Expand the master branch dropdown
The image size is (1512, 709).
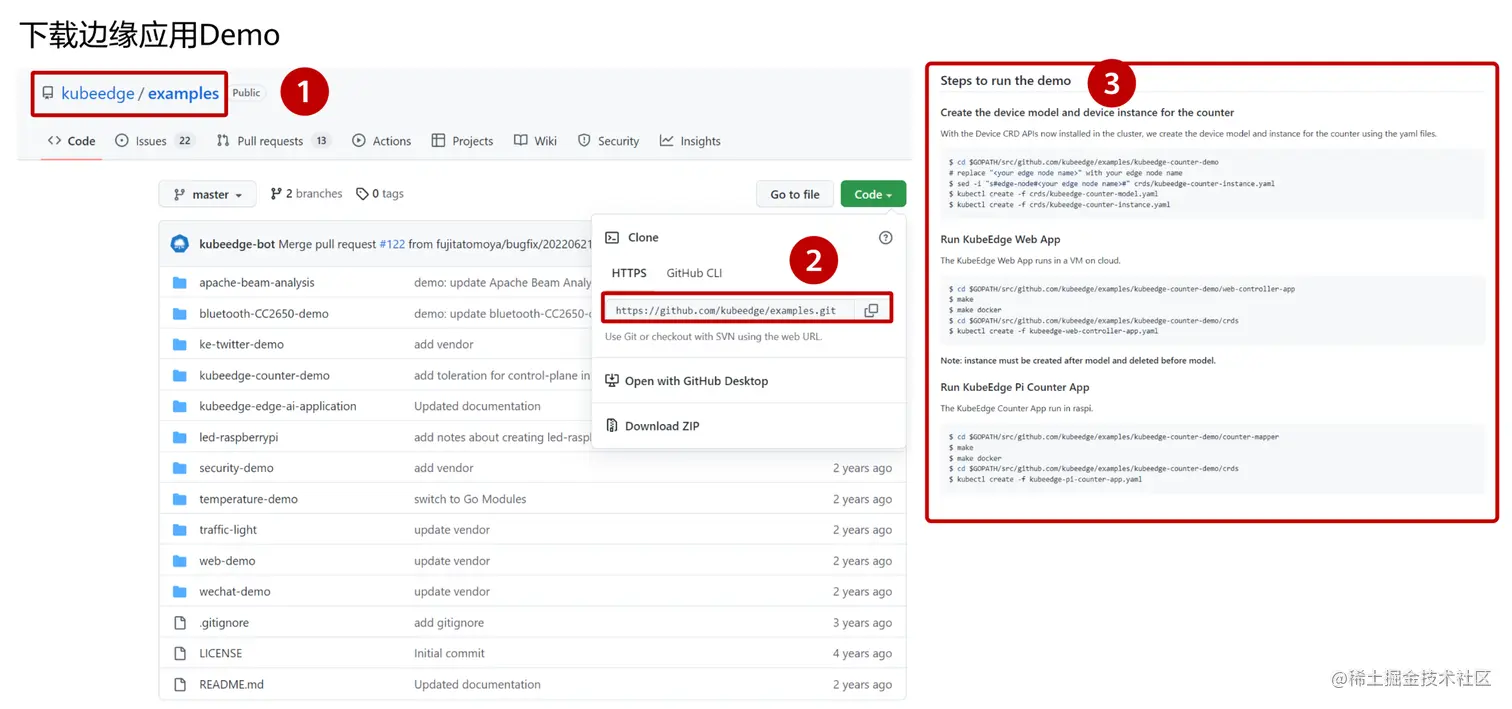point(207,194)
